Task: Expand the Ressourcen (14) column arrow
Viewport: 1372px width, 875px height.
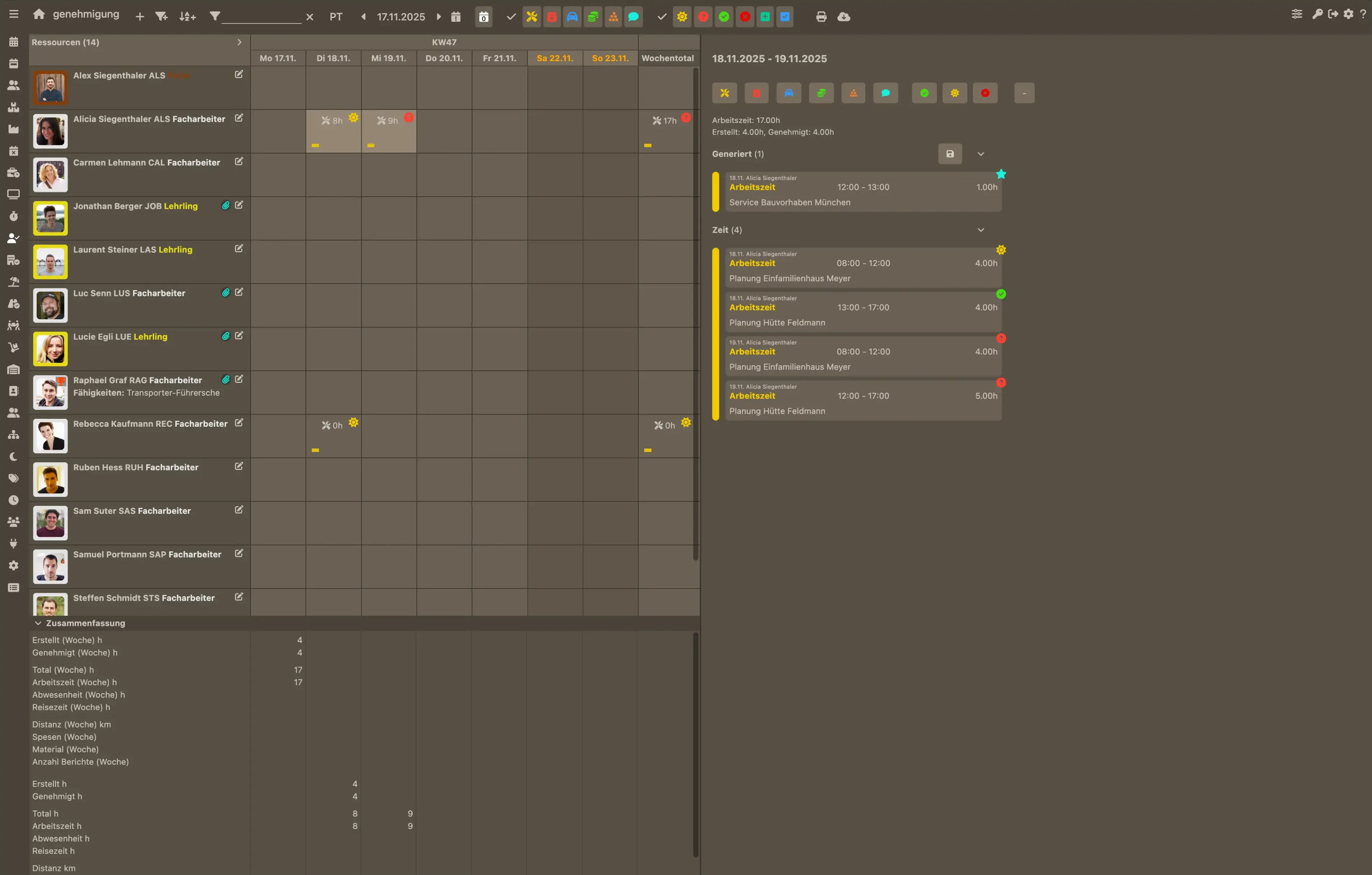Action: [x=239, y=42]
